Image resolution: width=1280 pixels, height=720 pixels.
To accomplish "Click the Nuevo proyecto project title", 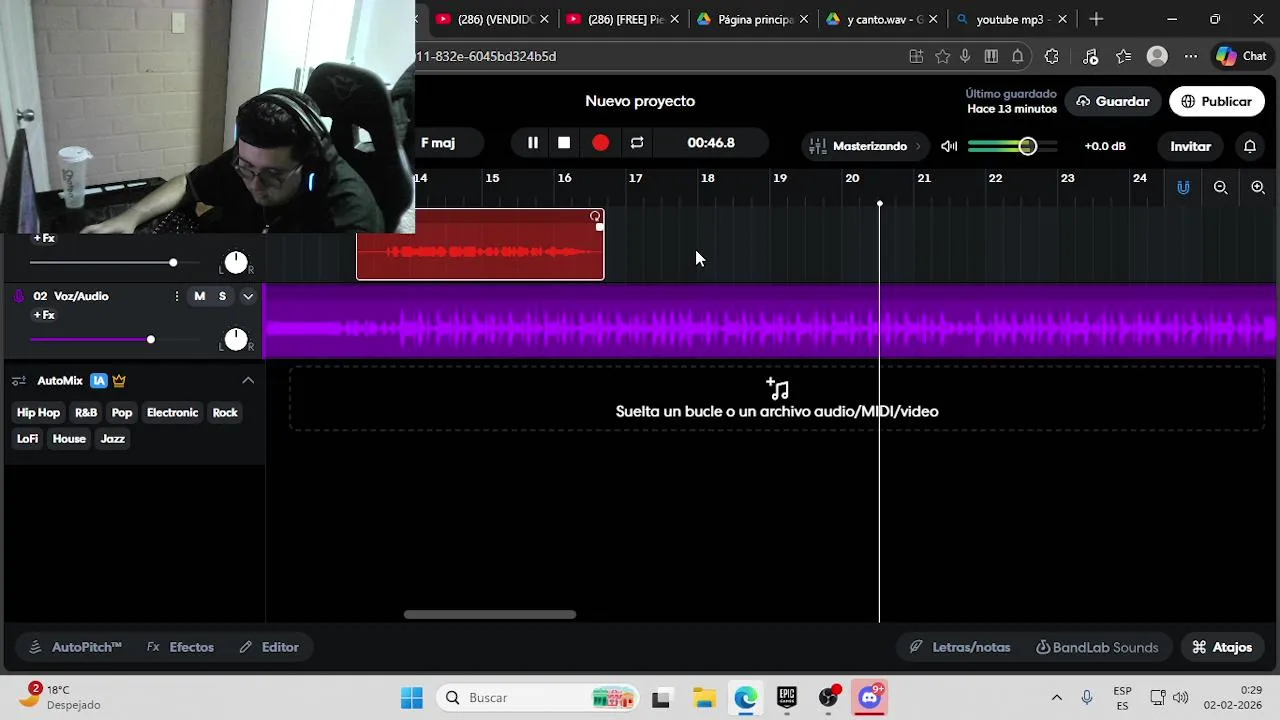I will coord(640,101).
